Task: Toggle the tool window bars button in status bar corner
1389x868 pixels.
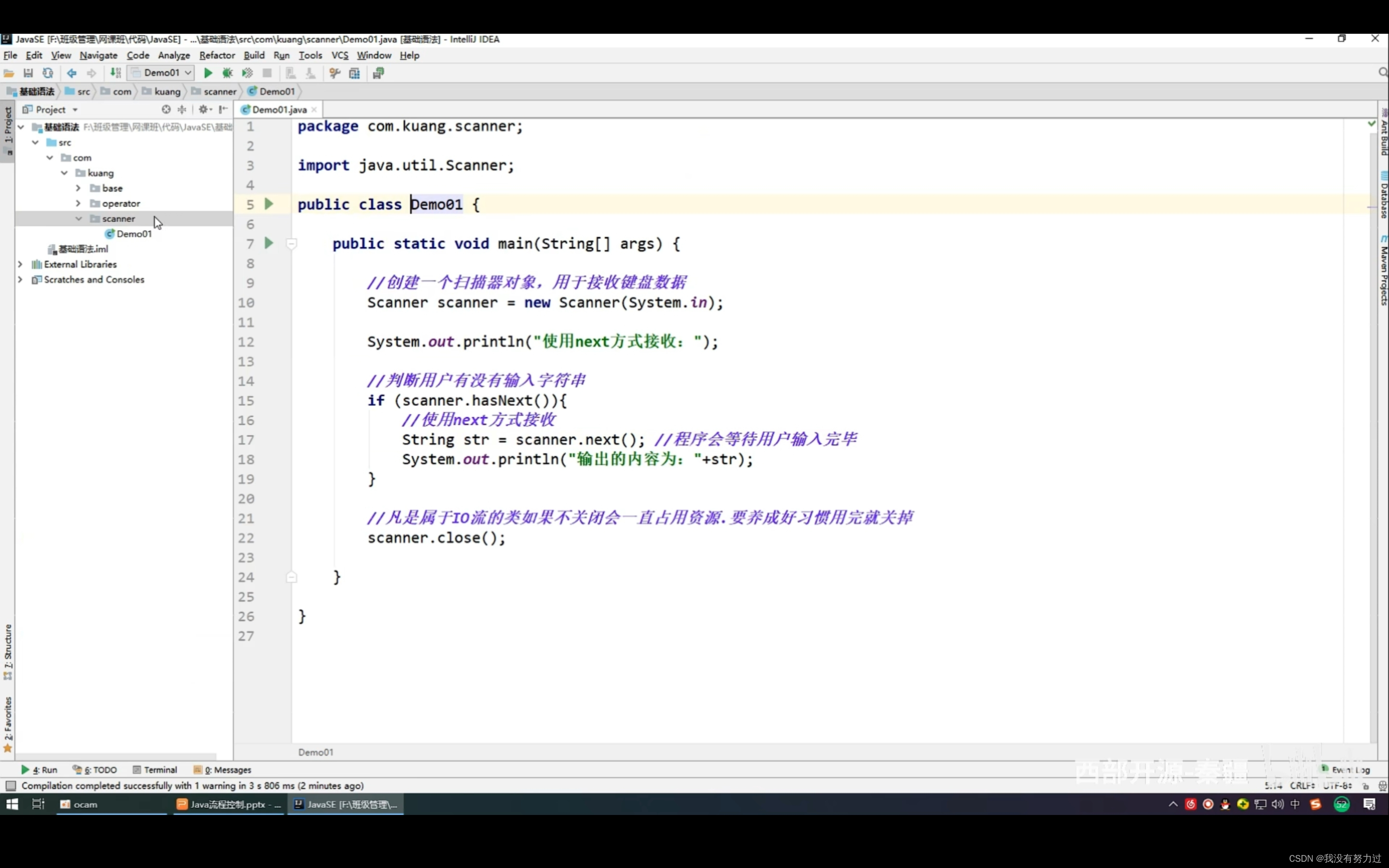Action: (11, 786)
